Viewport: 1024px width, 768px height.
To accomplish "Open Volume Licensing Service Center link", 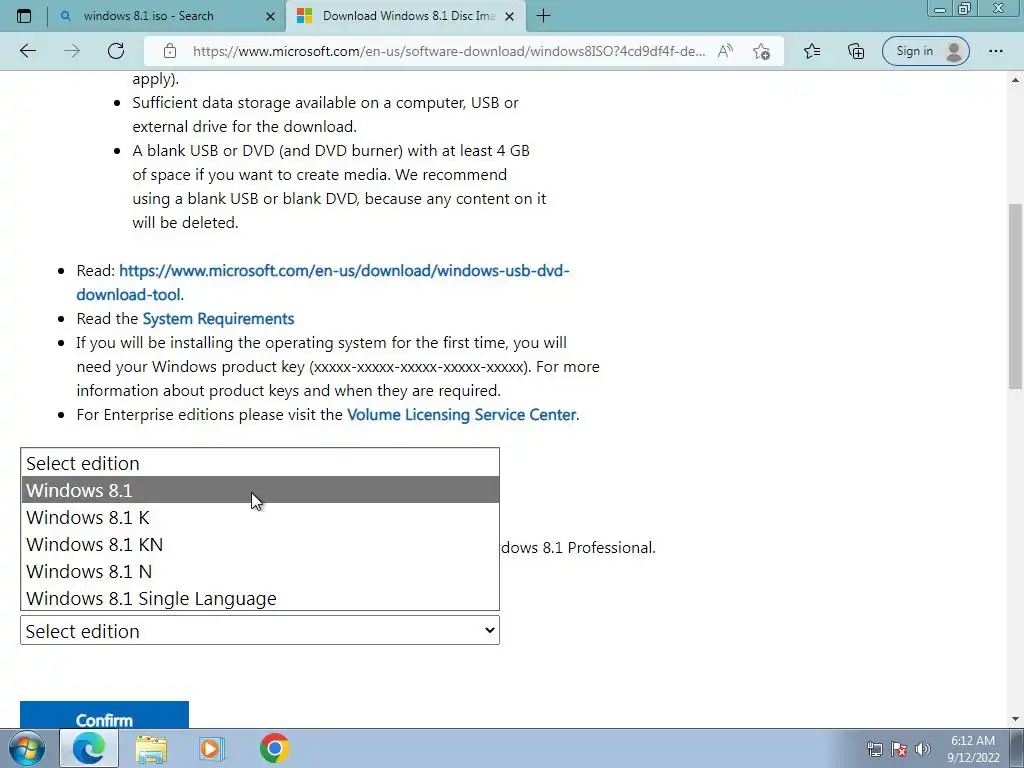I will pyautogui.click(x=462, y=415).
